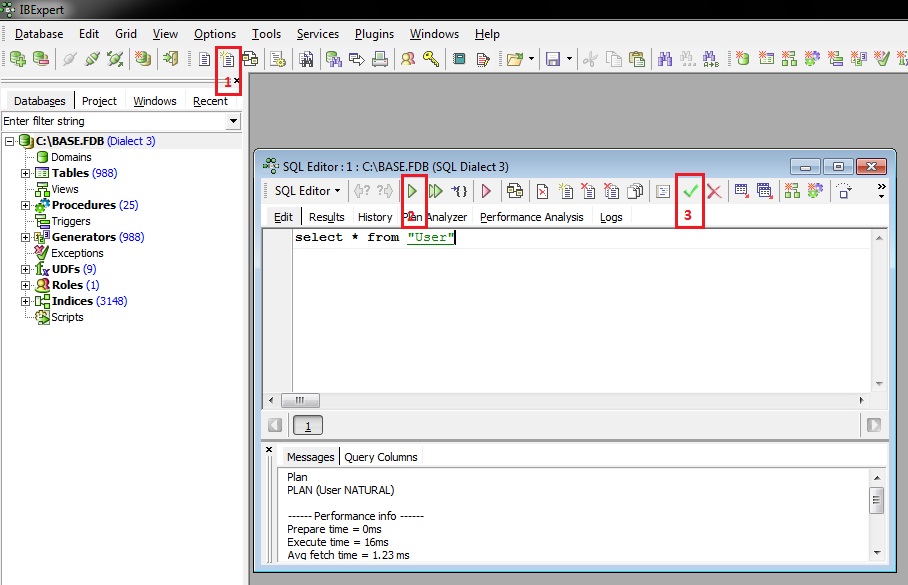The width and height of the screenshot is (908, 585).
Task: Click the printer icon in main toolbar
Action: [380, 59]
